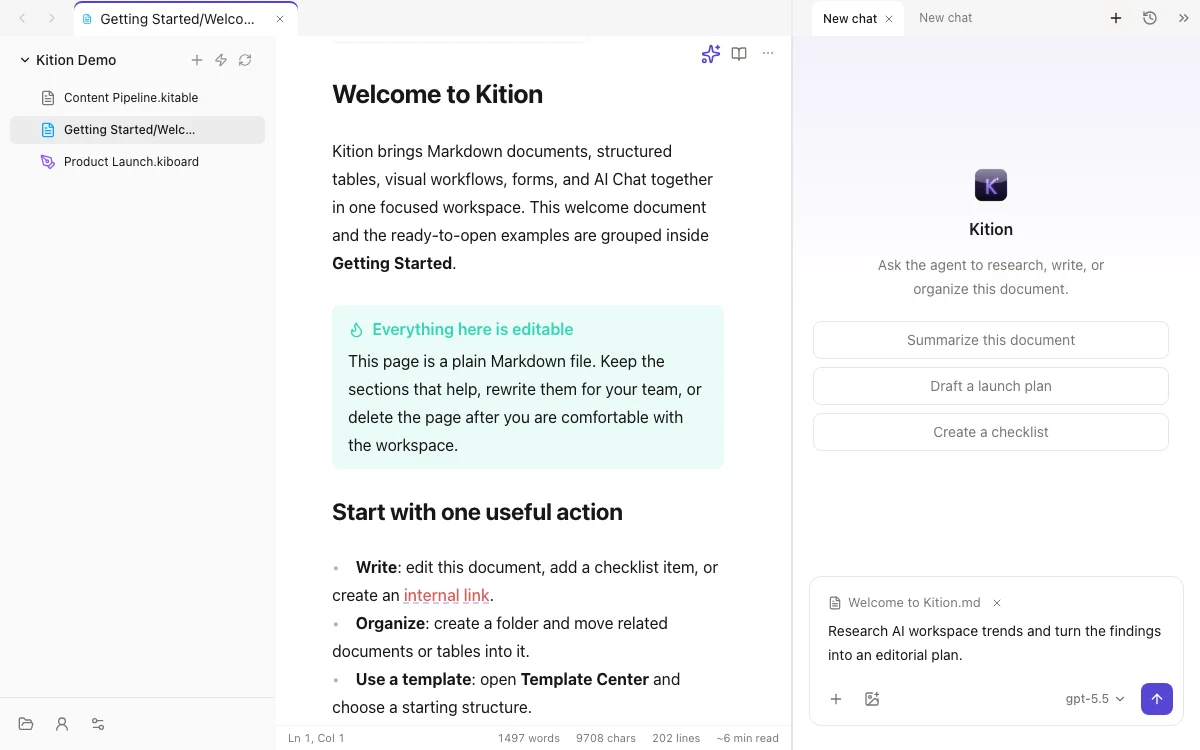Click the Start with one useful action heading

[477, 512]
